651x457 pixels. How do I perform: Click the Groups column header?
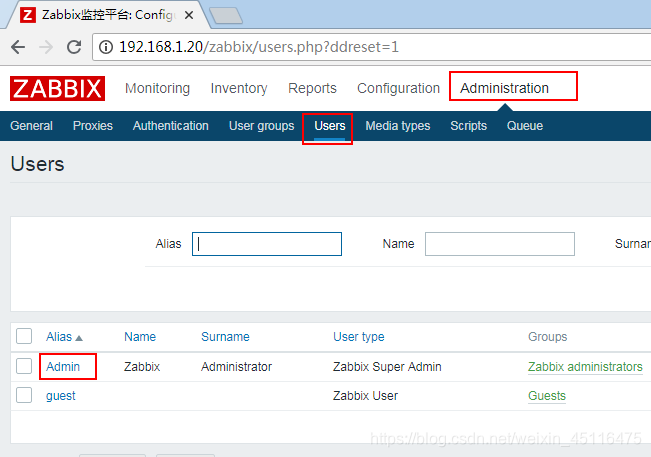click(547, 337)
